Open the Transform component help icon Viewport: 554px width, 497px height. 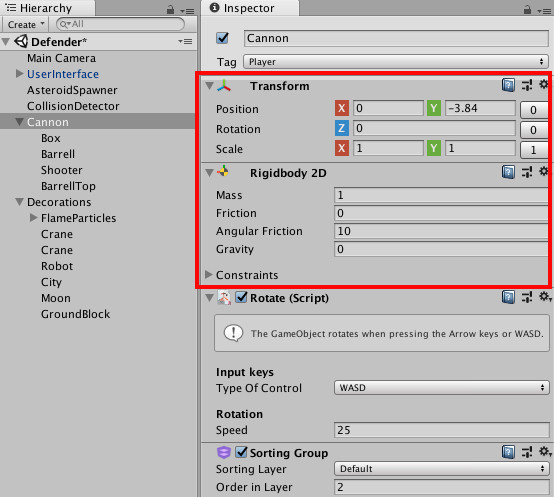[x=508, y=85]
